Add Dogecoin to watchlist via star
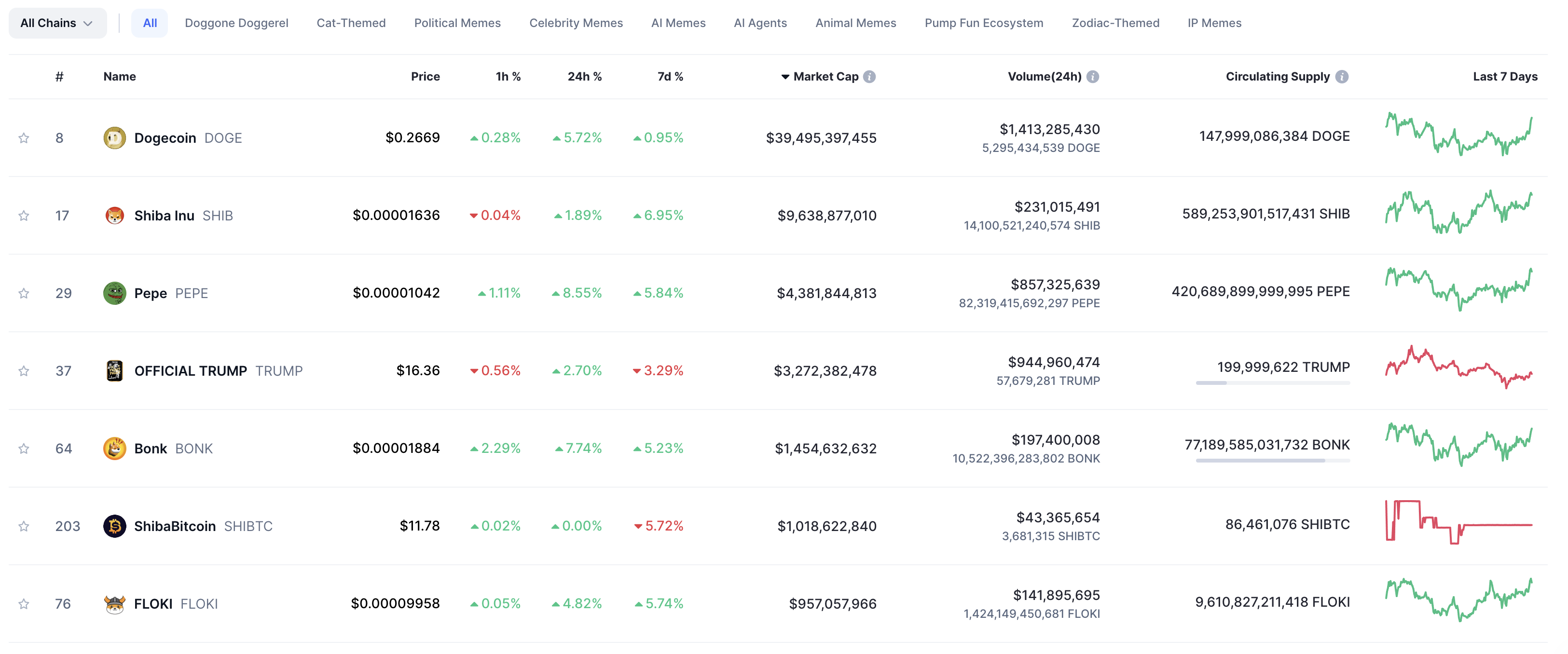 click(24, 137)
